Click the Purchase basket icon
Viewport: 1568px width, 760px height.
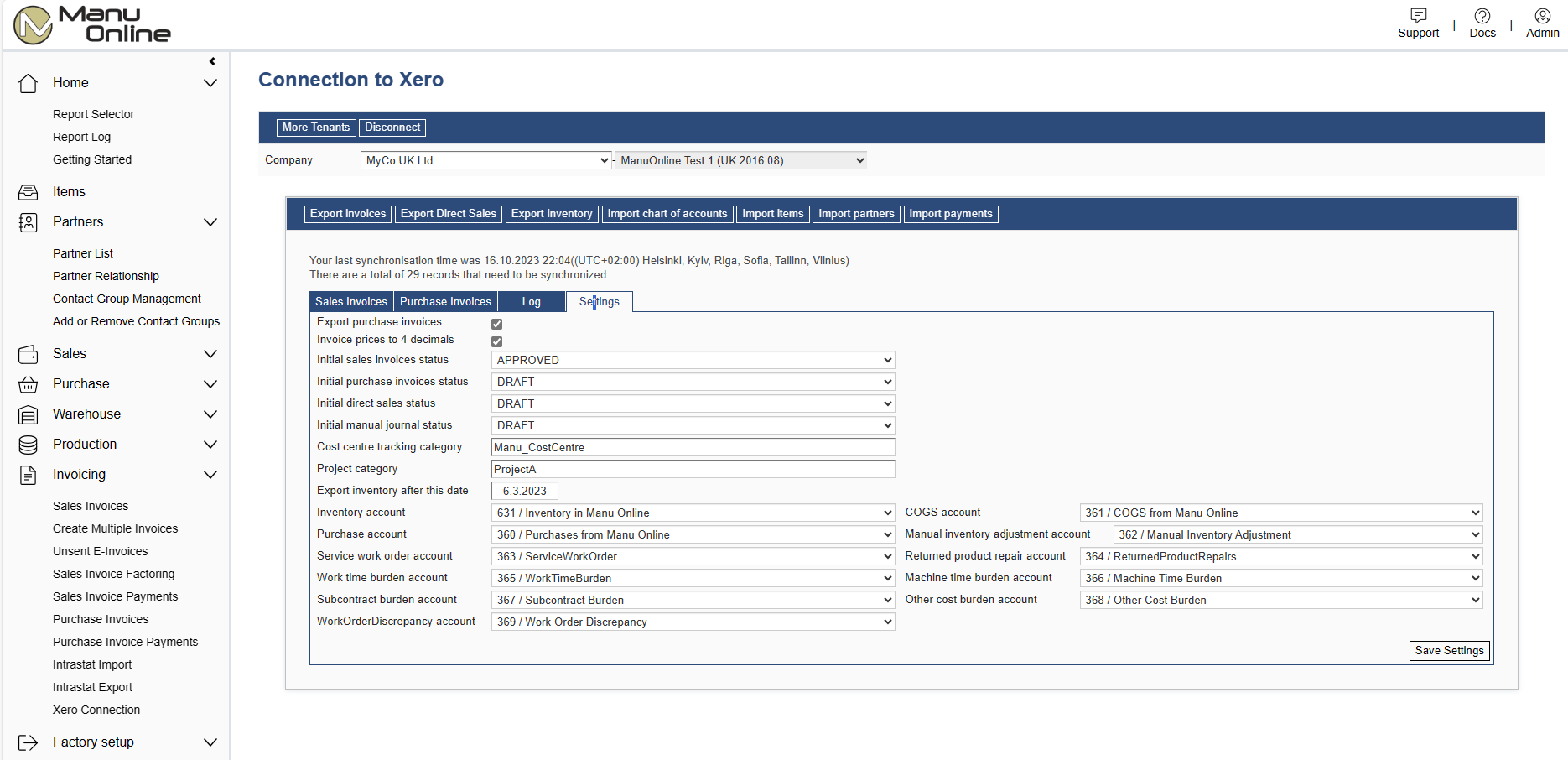[x=29, y=384]
